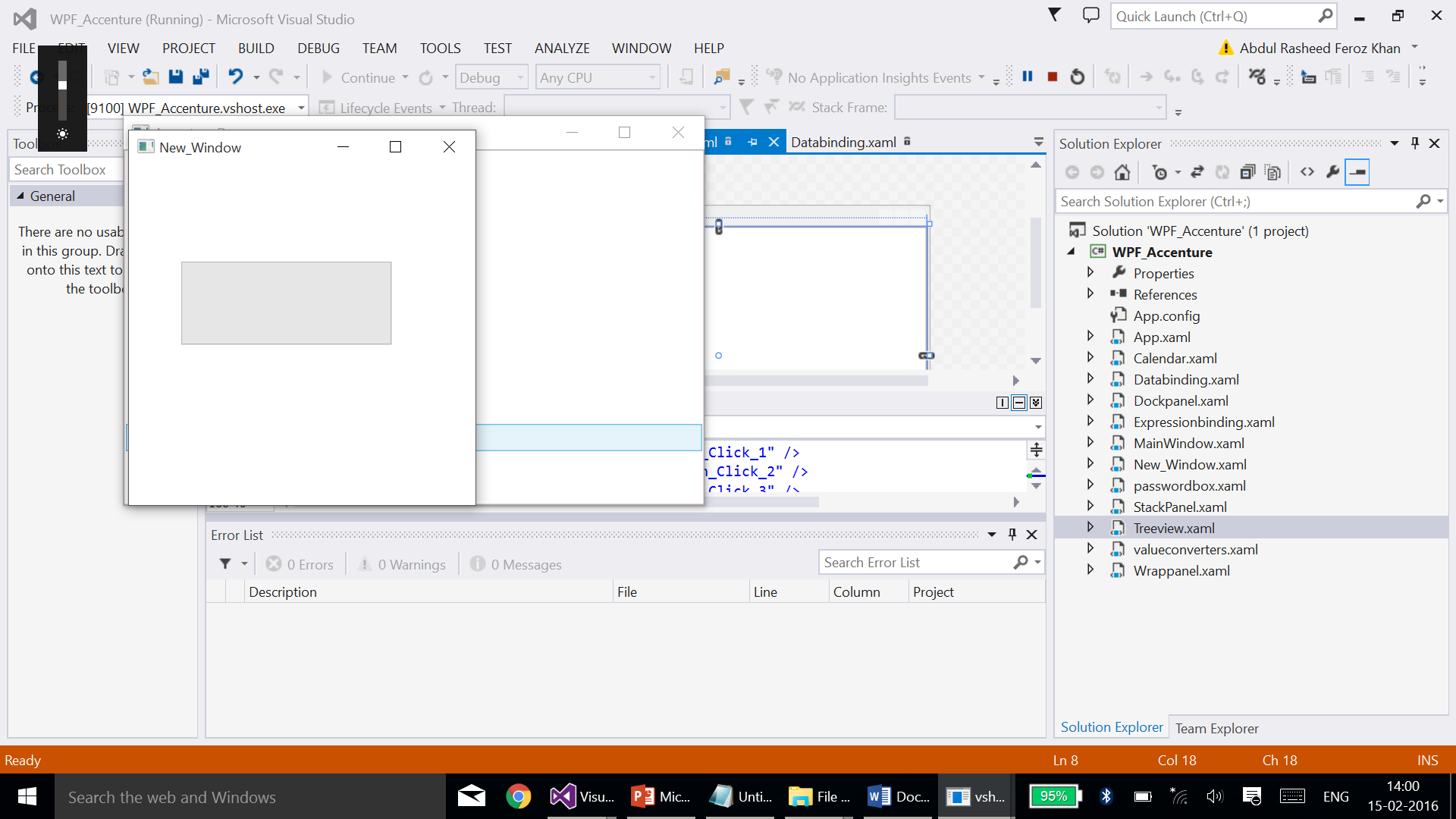The width and height of the screenshot is (1456, 819).
Task: Open Properties wrench in Solution Explorer toolbar
Action: 1332,172
